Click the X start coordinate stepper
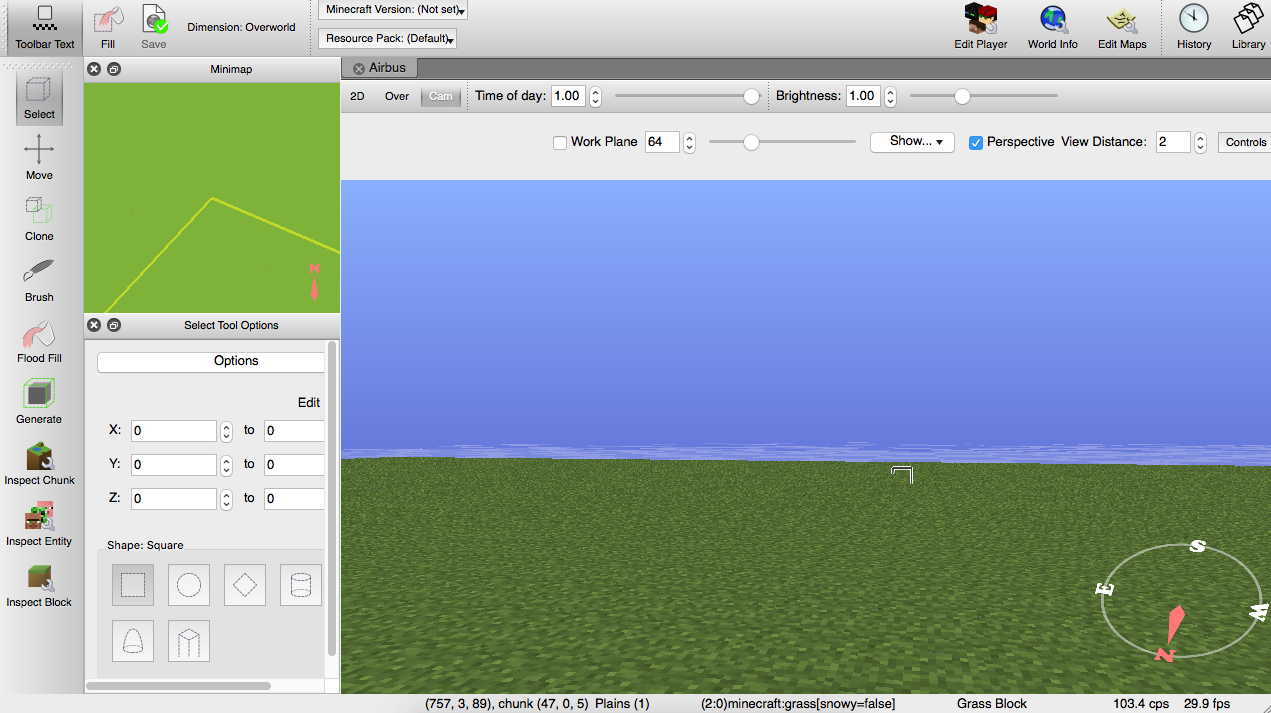This screenshot has width=1271, height=713. pos(226,431)
